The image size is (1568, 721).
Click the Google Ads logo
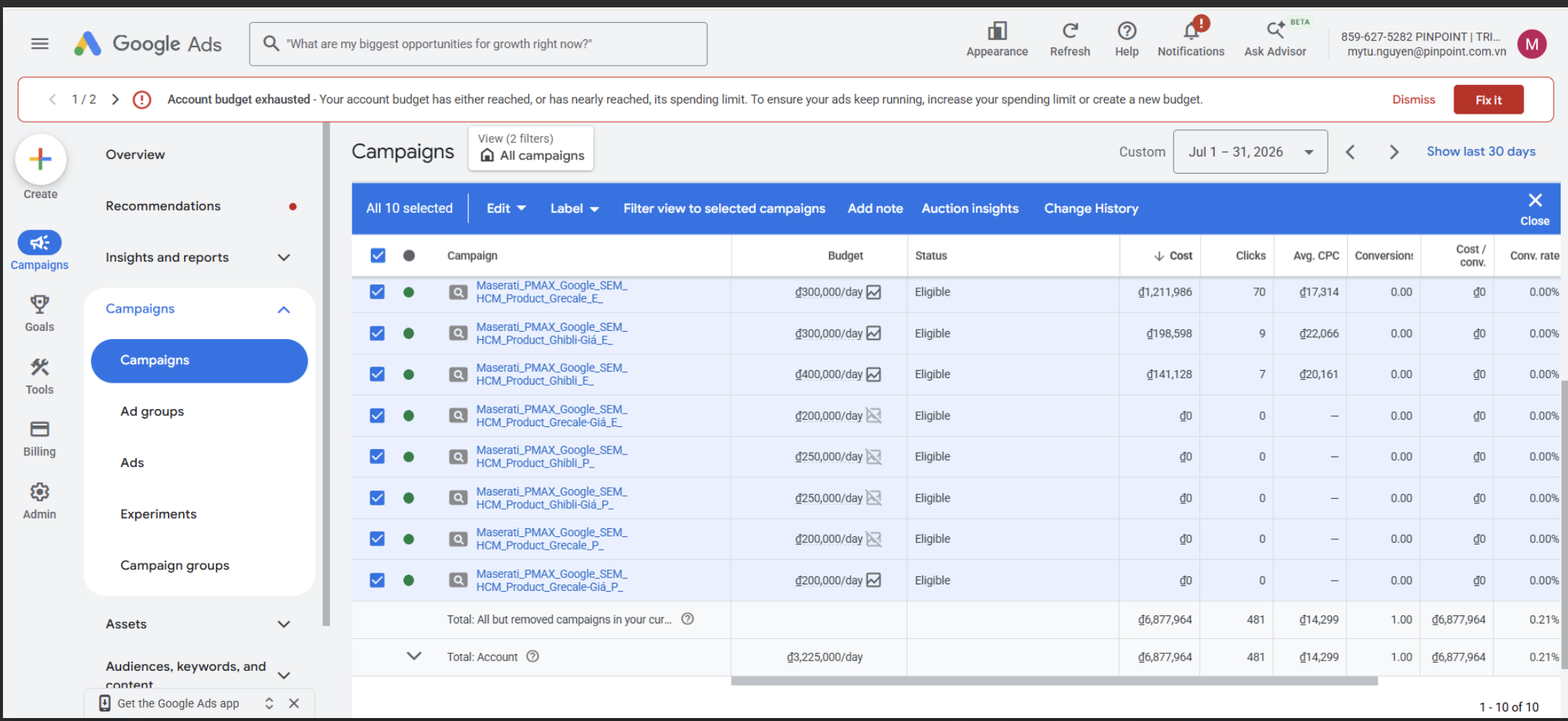pyautogui.click(x=148, y=44)
